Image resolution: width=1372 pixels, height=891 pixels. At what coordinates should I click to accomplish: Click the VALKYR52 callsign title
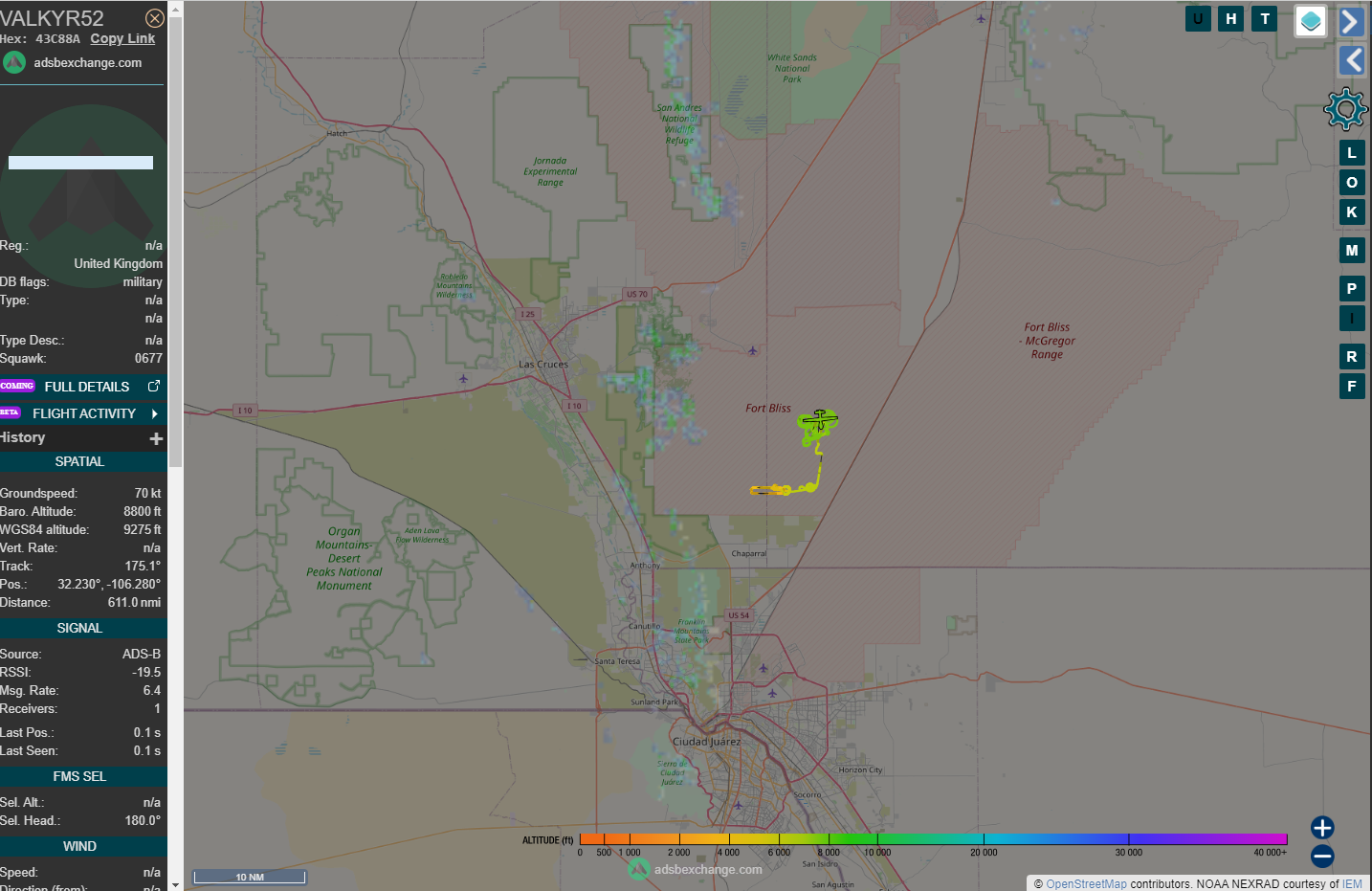point(52,18)
